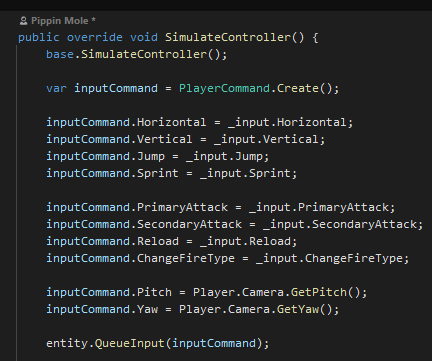Select the PlayerCommand type name
The width and height of the screenshot is (432, 361).
tap(224, 88)
